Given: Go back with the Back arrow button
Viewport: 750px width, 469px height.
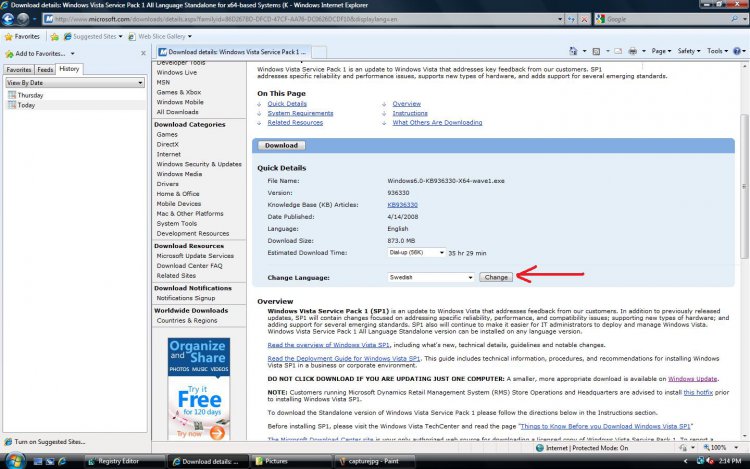Looking at the screenshot, I should pos(8,19).
